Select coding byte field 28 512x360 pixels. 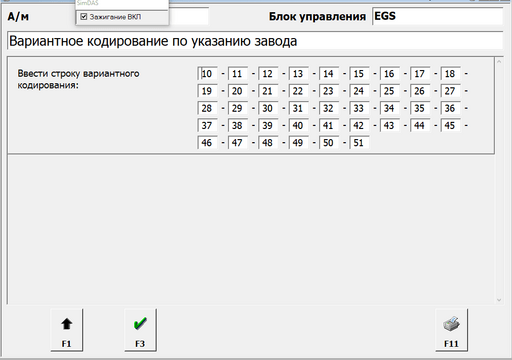[207, 108]
